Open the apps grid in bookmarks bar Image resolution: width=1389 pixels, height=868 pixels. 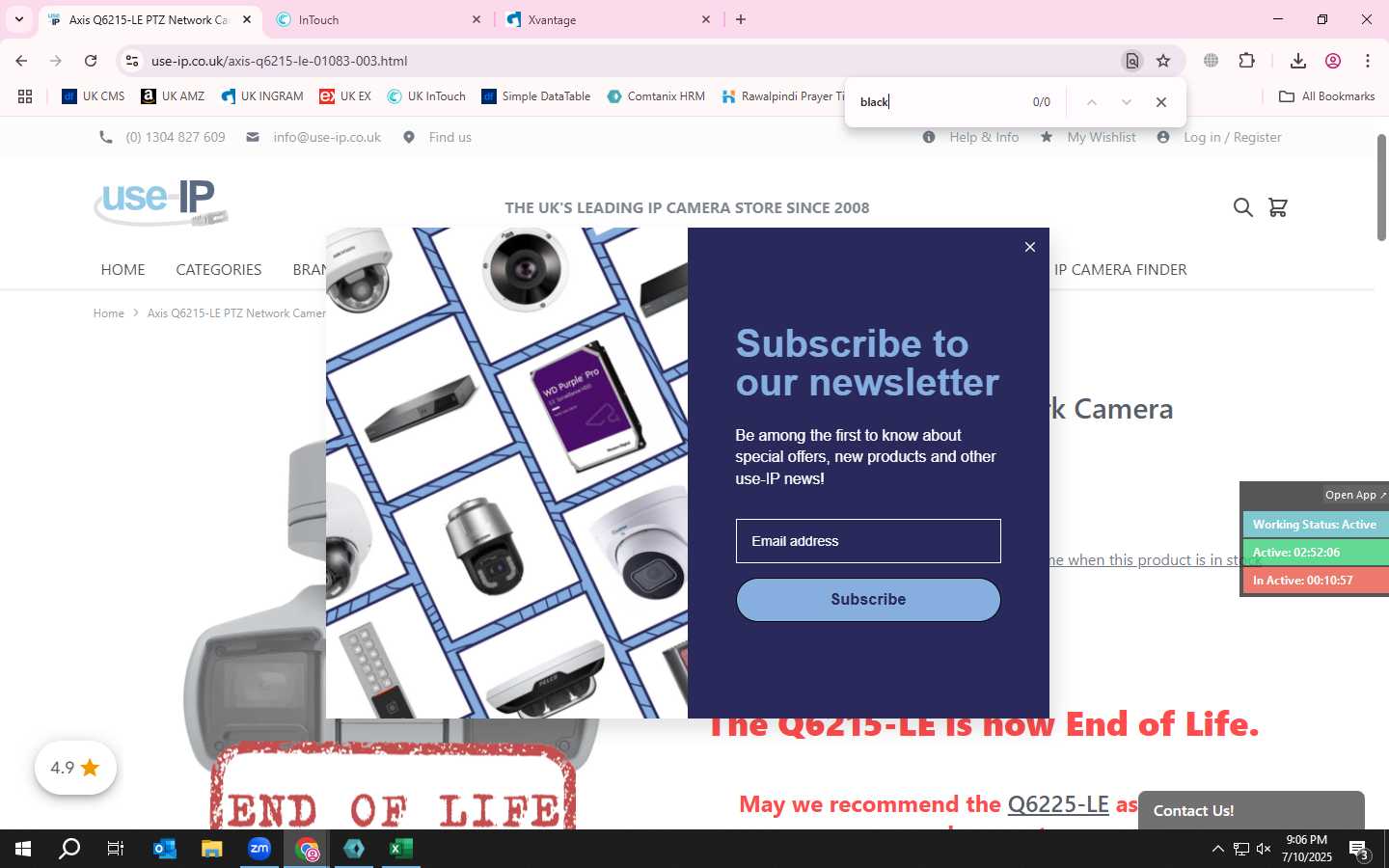[x=25, y=96]
